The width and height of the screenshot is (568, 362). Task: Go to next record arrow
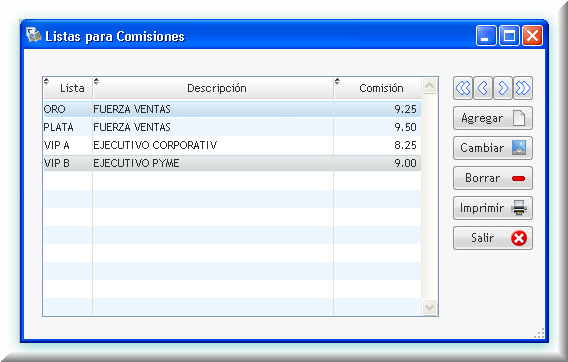503,88
